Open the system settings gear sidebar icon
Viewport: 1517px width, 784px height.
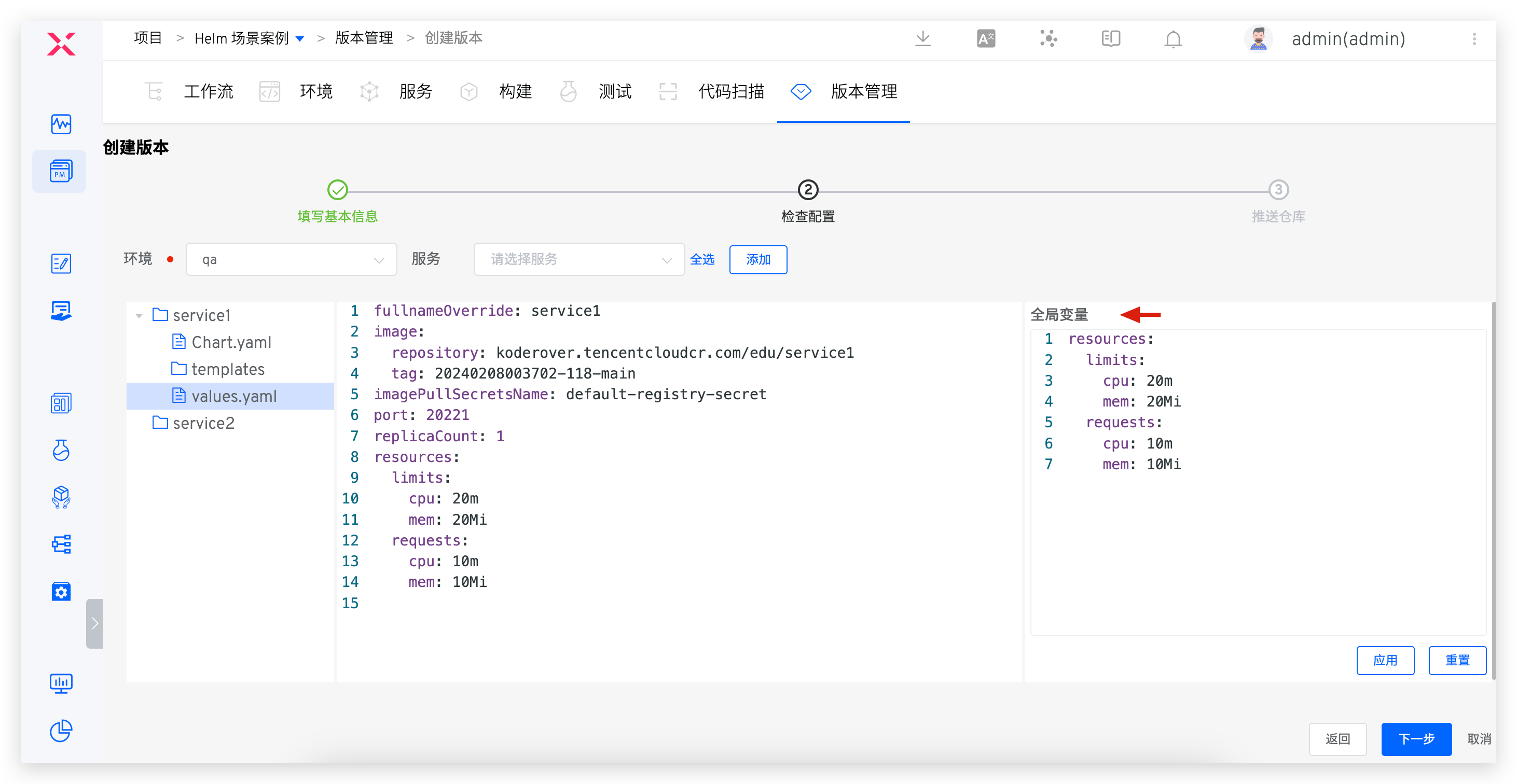[61, 592]
